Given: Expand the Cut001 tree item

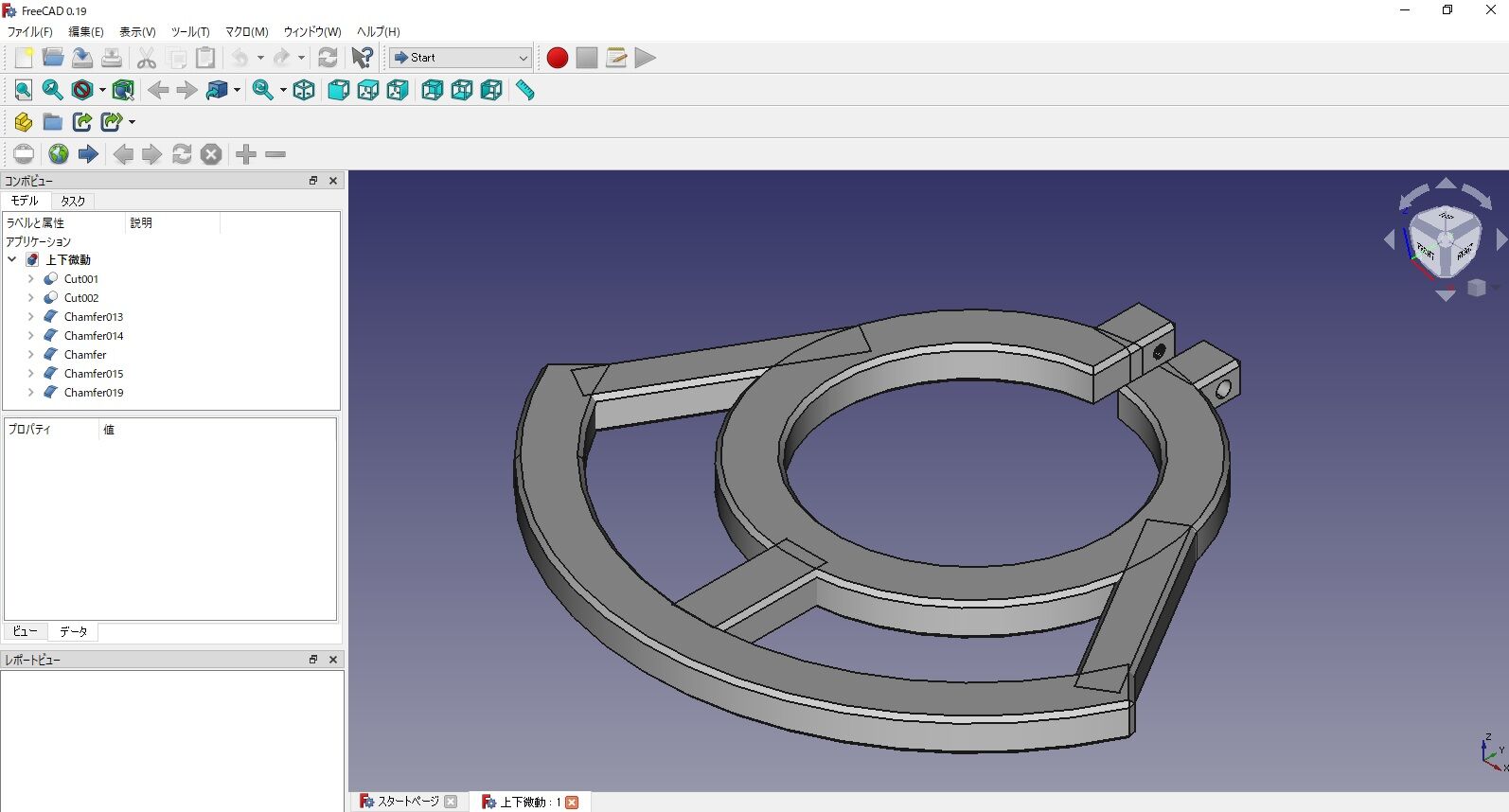Looking at the screenshot, I should (x=30, y=279).
